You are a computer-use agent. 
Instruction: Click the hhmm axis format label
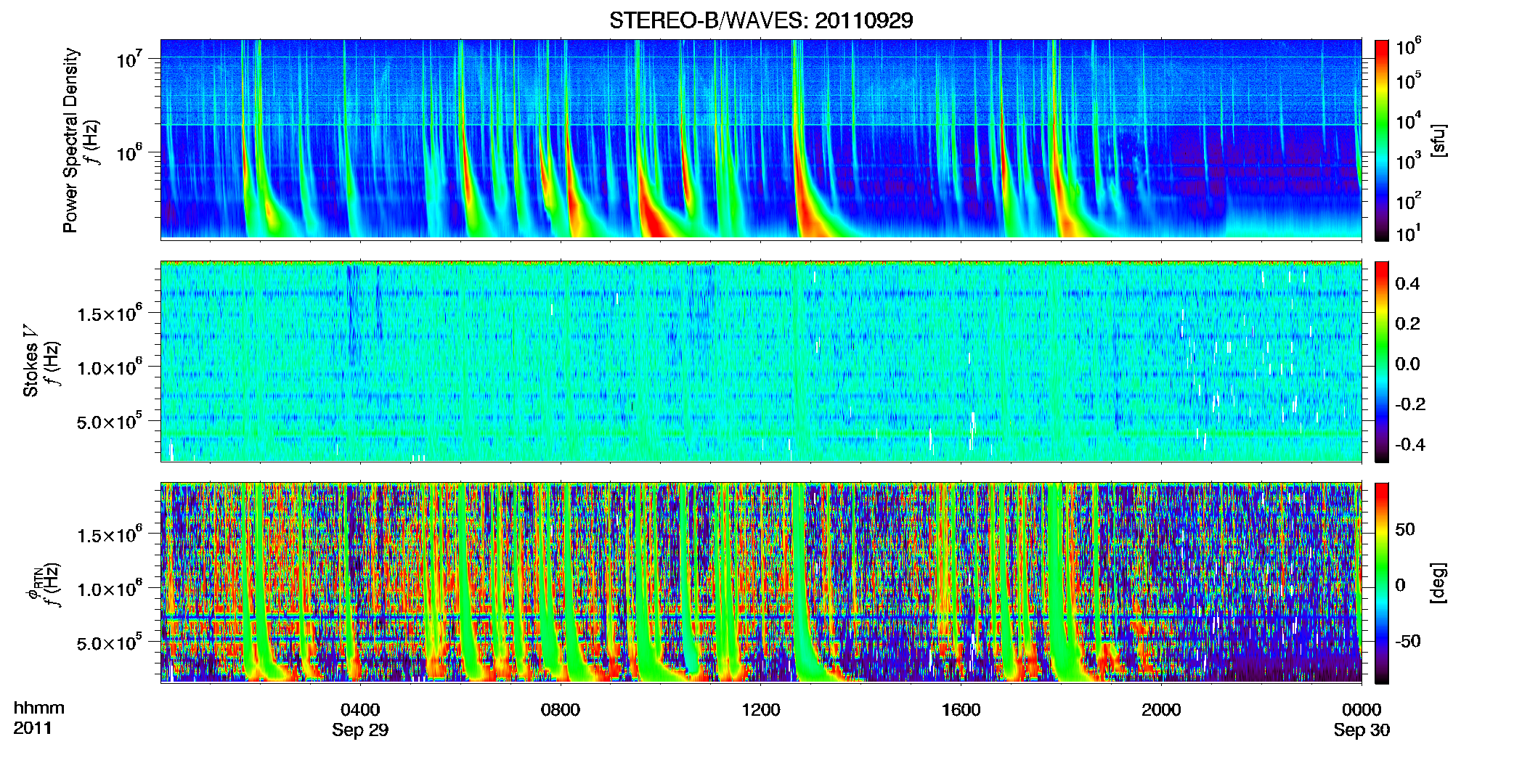coord(39,709)
